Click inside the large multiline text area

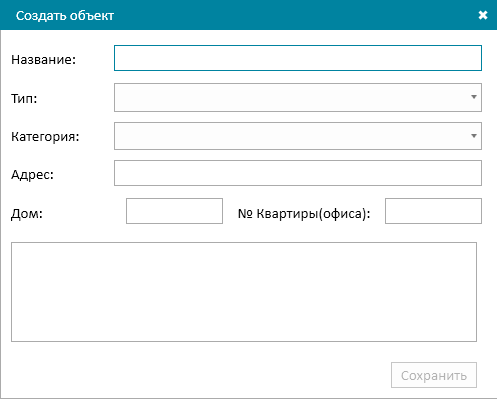tap(244, 292)
